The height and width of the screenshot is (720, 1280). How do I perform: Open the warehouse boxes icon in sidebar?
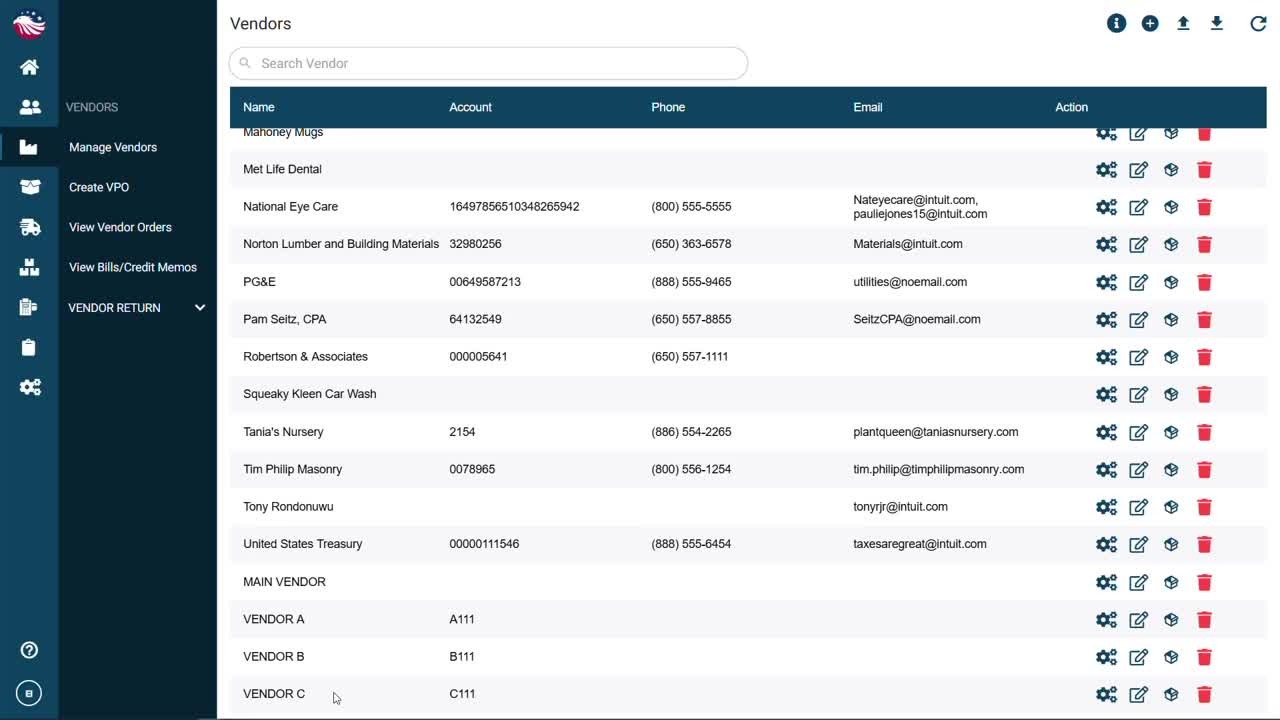(x=29, y=267)
